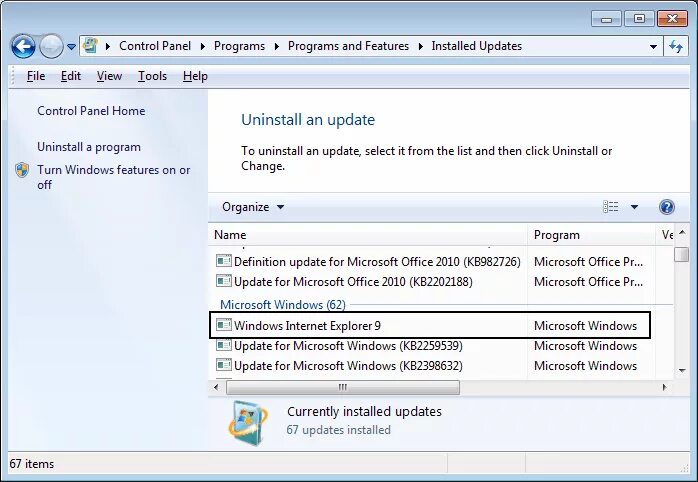Viewport: 698px width, 482px height.
Task: Click the Refresh button beside address bar
Action: 676,46
